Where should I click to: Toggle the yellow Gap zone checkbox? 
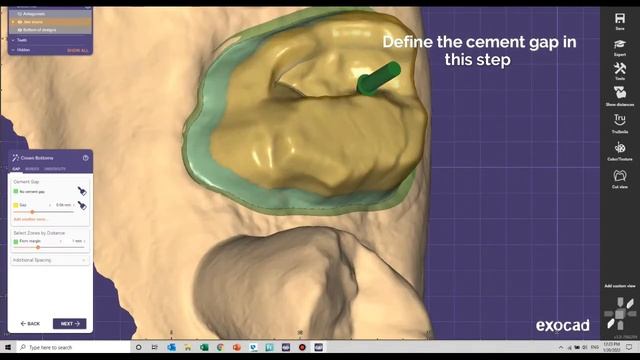pyautogui.click(x=16, y=205)
